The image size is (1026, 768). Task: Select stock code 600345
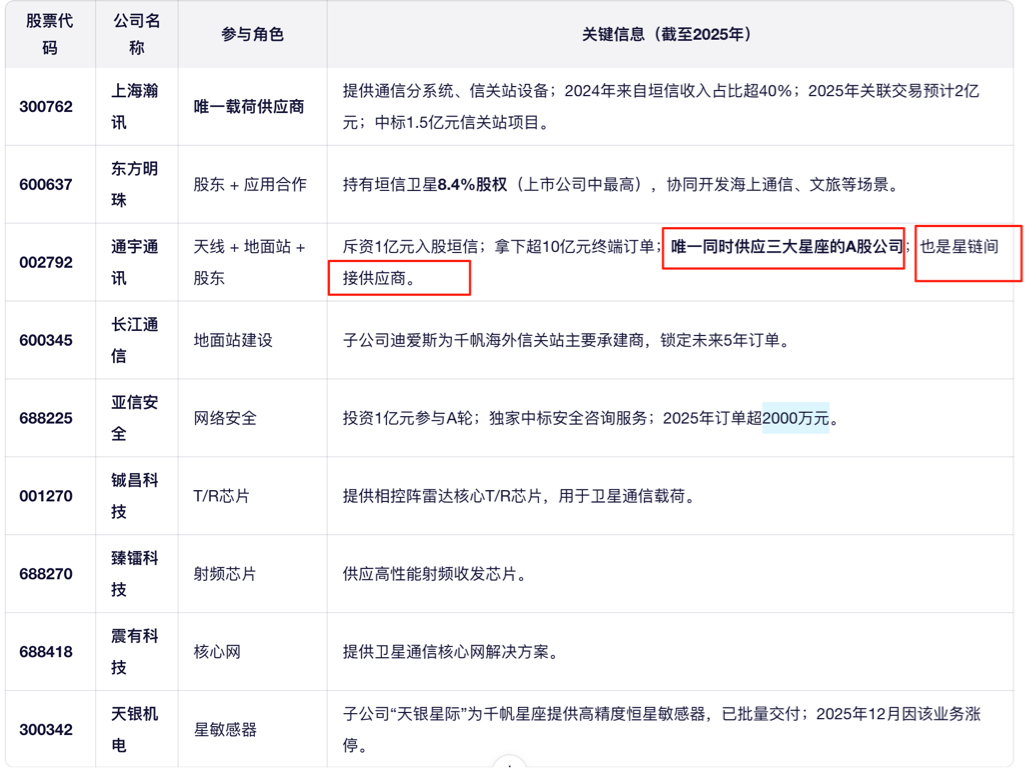pos(46,340)
